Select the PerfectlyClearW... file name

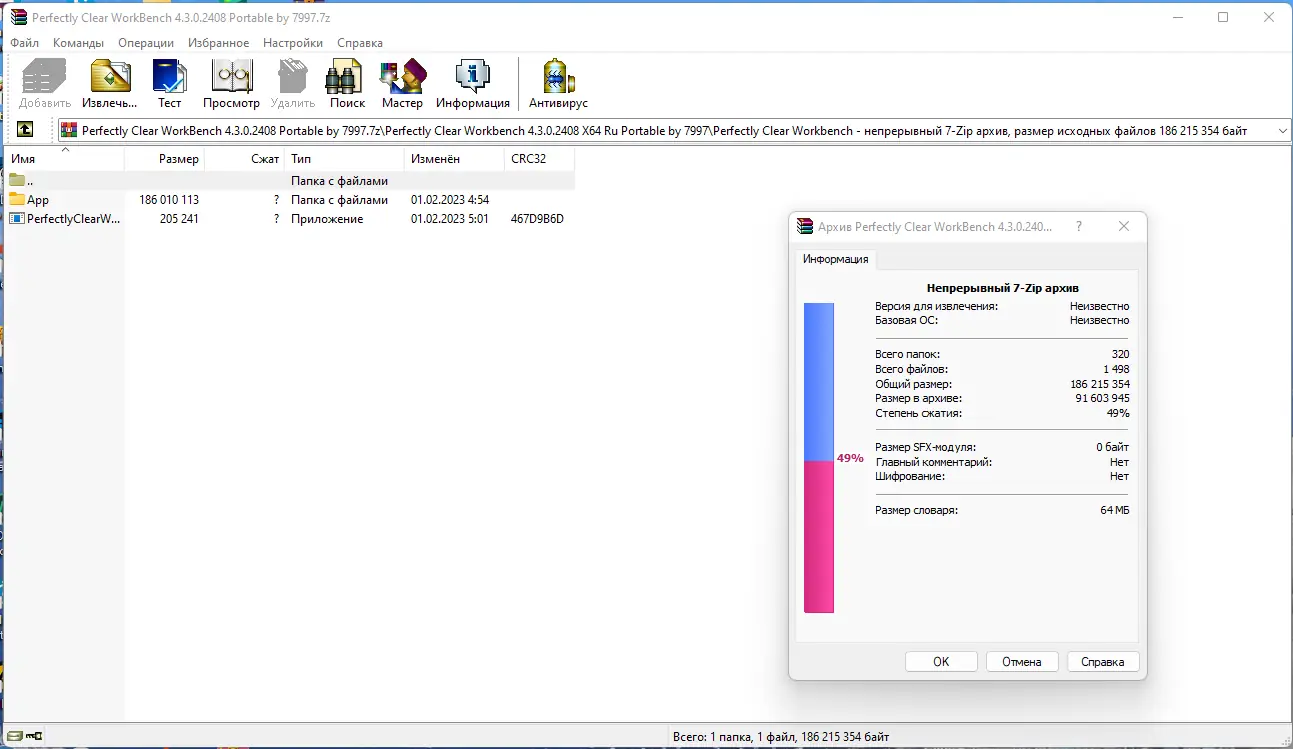(74, 219)
